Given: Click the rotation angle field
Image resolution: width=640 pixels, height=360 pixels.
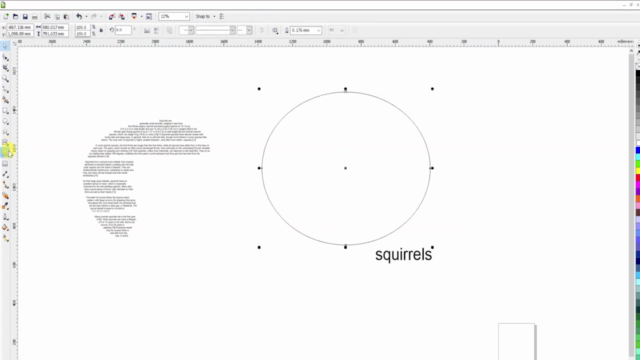Looking at the screenshot, I should (123, 30).
